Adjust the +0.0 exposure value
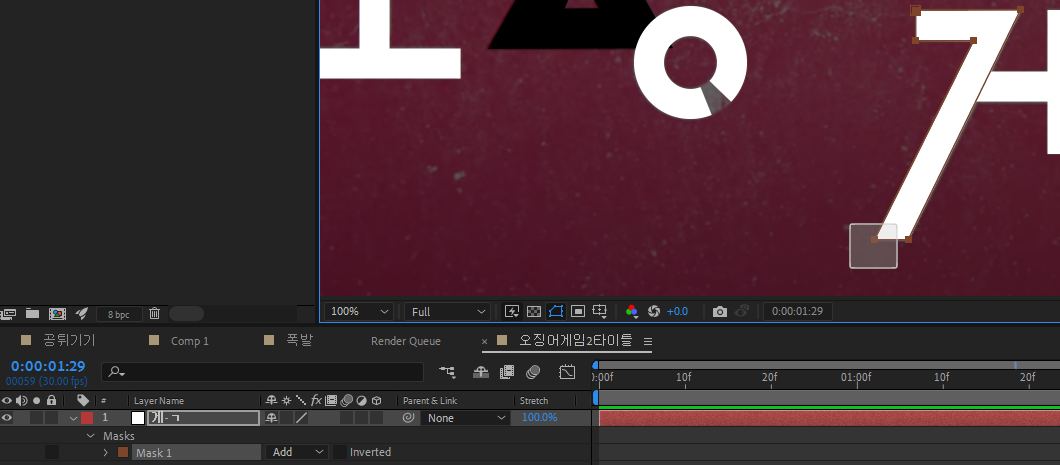1060x465 pixels. [677, 312]
